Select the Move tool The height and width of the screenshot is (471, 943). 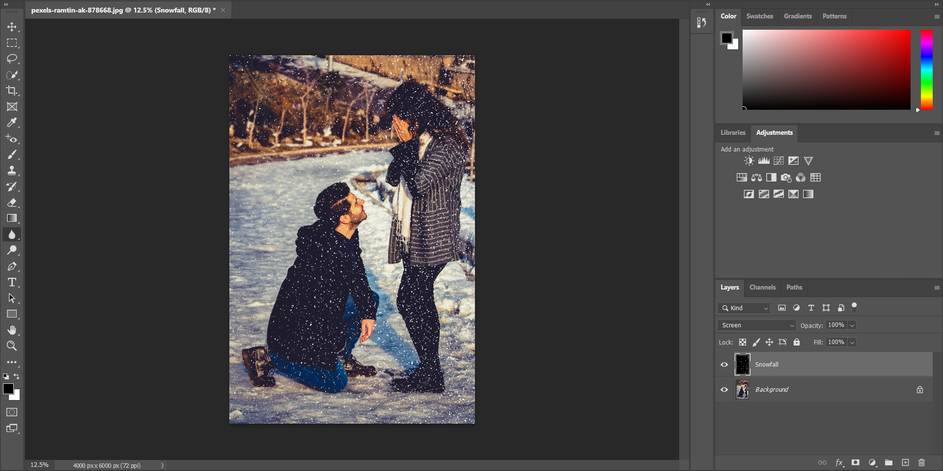[x=11, y=27]
